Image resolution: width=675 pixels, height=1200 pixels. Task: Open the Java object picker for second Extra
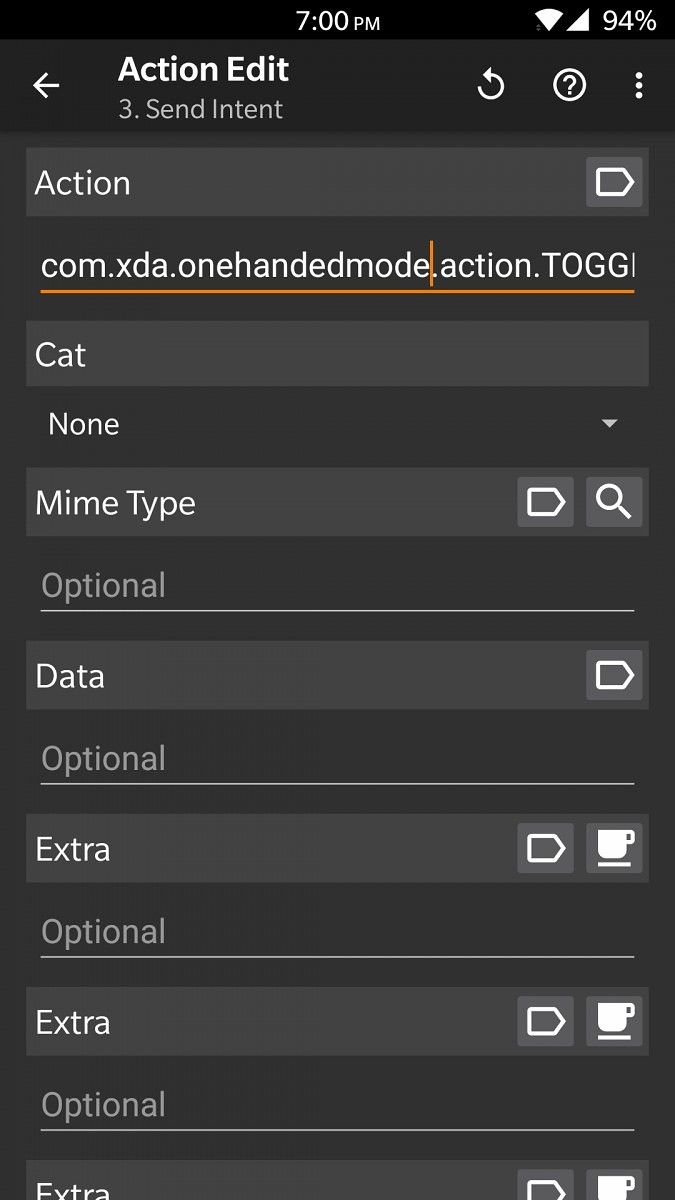pos(614,1021)
